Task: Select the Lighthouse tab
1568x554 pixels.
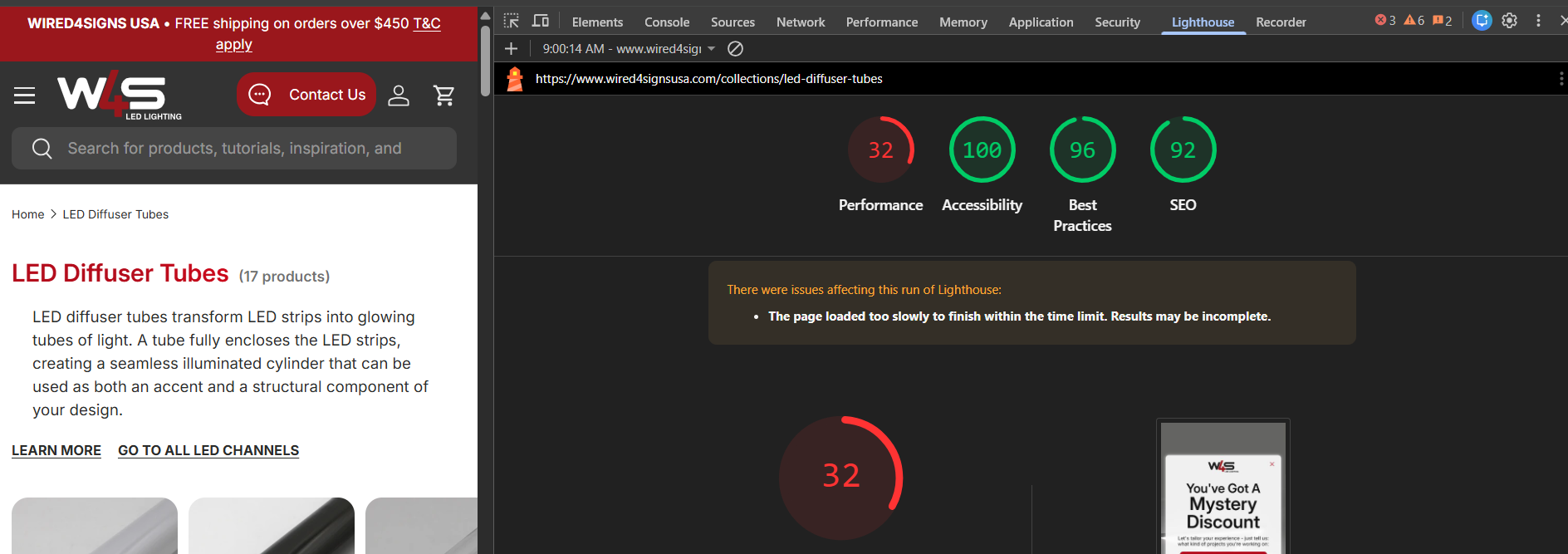Action: click(1203, 22)
